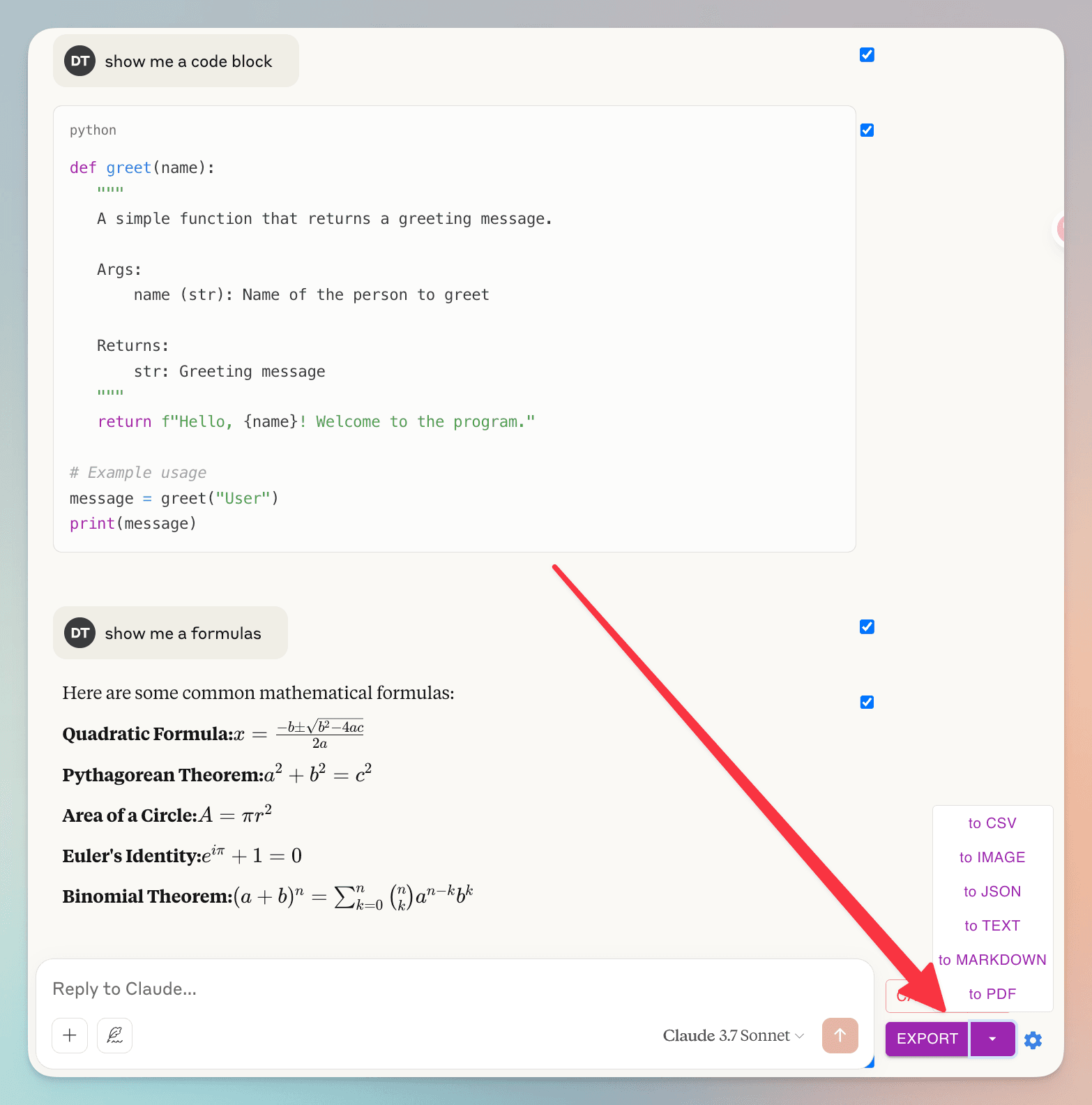The width and height of the screenshot is (1092, 1105).
Task: Deselect the 'show me a formulas' message checkbox
Action: click(x=867, y=627)
